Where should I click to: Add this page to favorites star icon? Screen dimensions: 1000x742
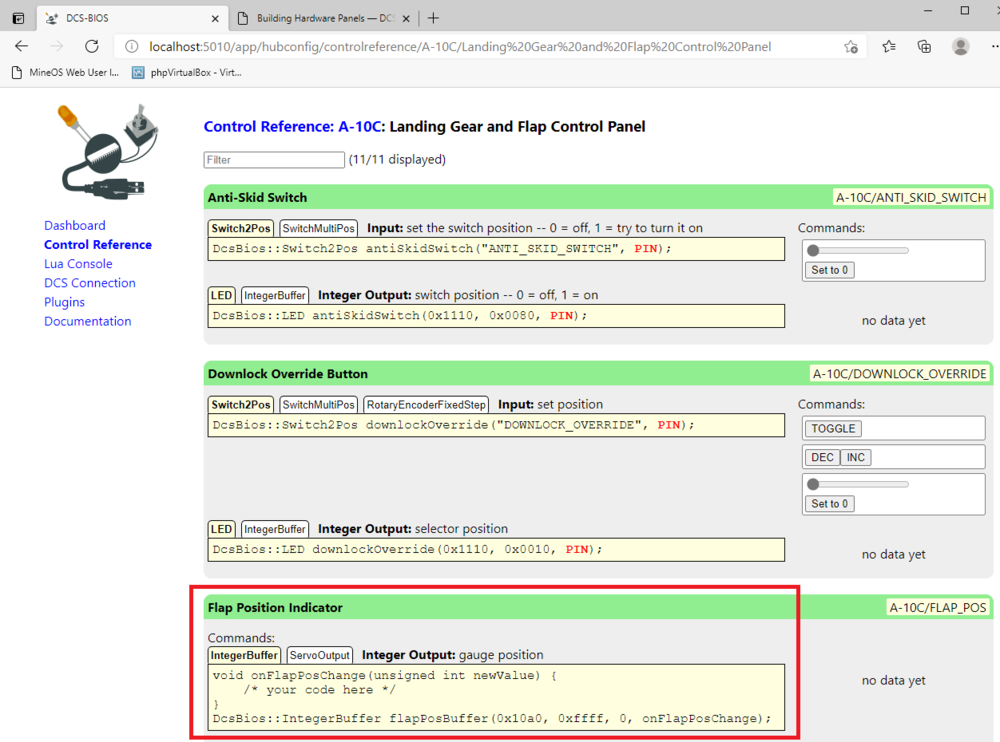[851, 47]
